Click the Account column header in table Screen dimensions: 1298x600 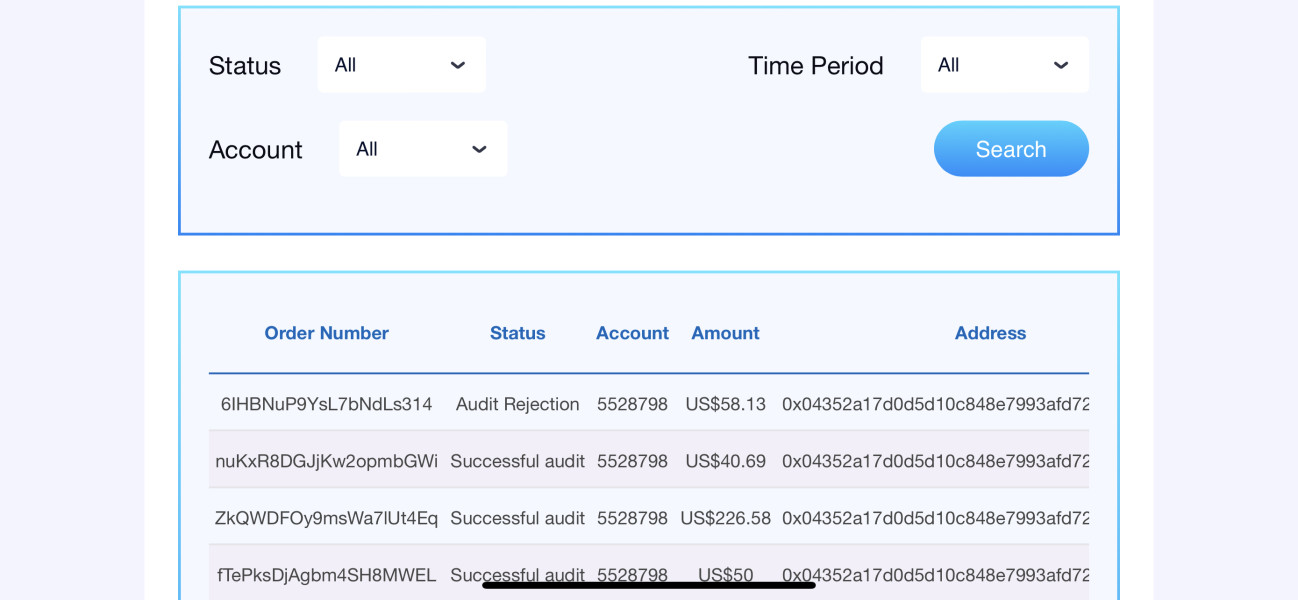[632, 333]
